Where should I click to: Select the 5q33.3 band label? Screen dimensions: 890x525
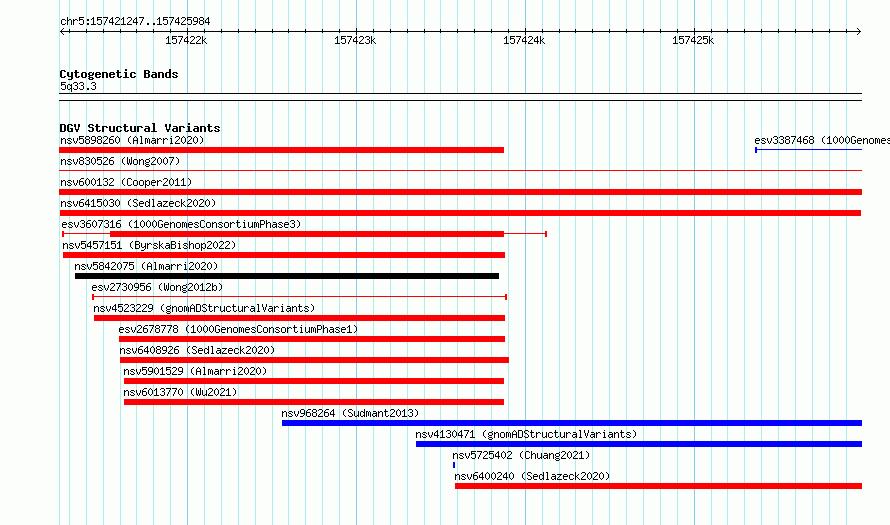[78, 86]
